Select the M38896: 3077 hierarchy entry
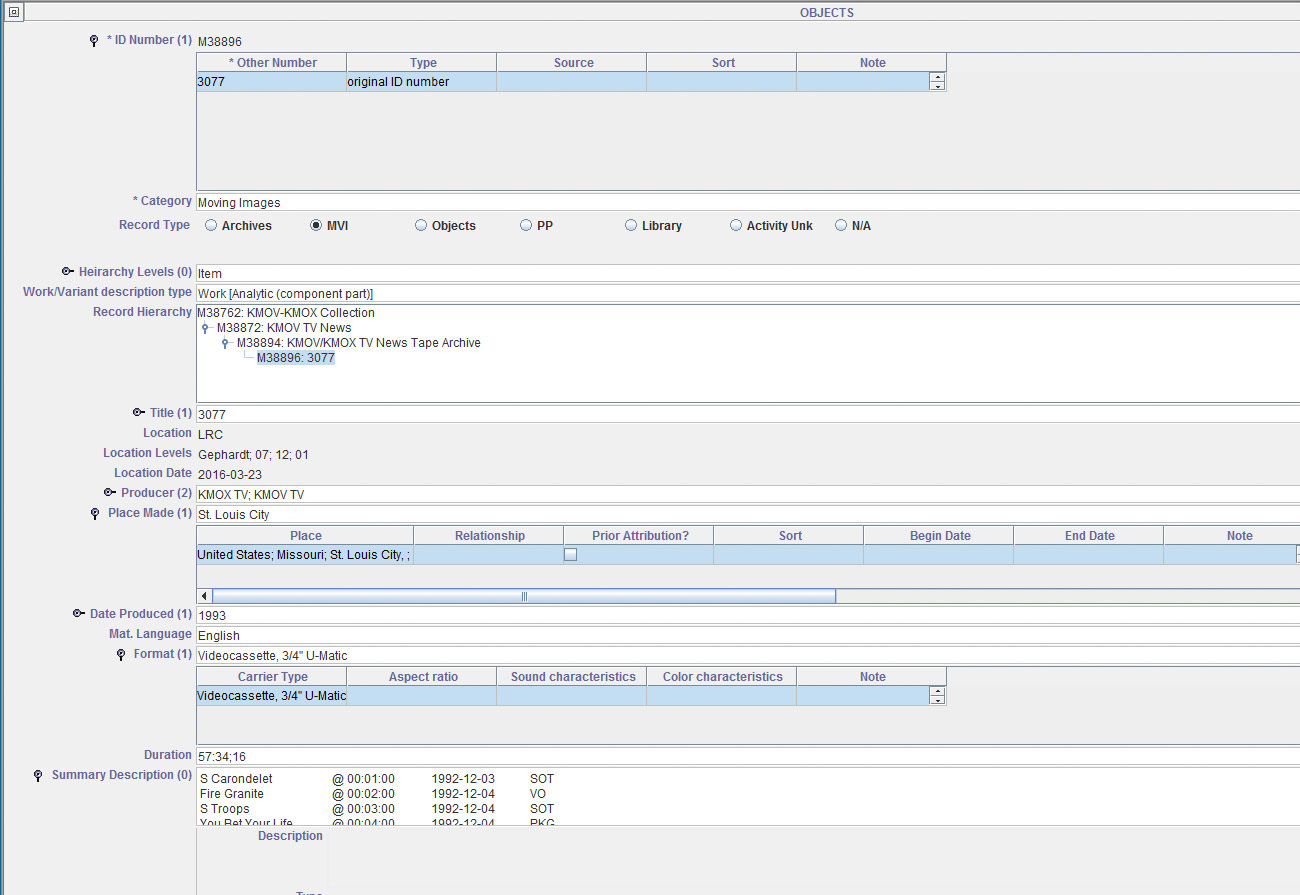 tap(295, 358)
